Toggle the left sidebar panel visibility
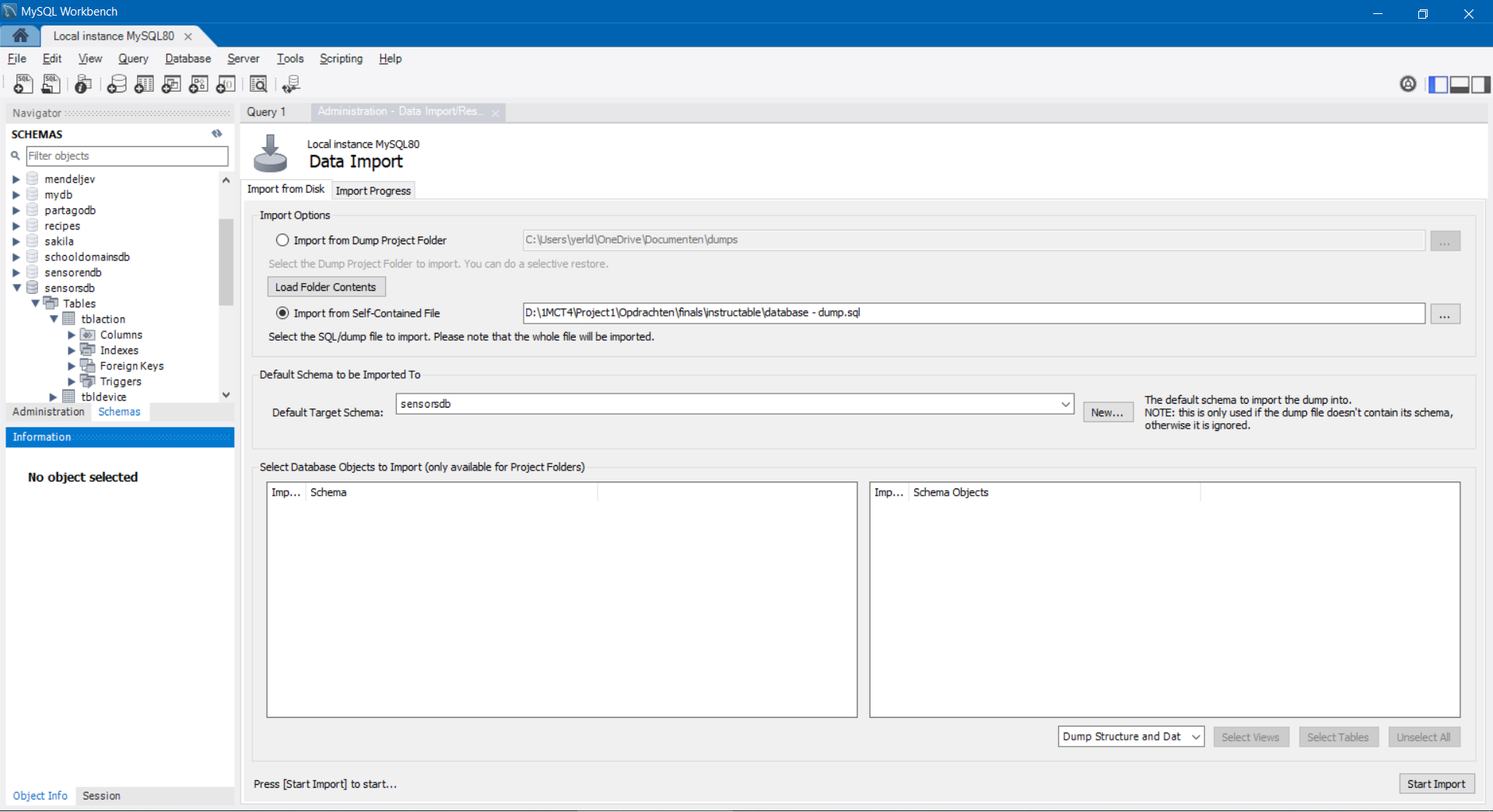This screenshot has height=812, width=1493. (1438, 84)
